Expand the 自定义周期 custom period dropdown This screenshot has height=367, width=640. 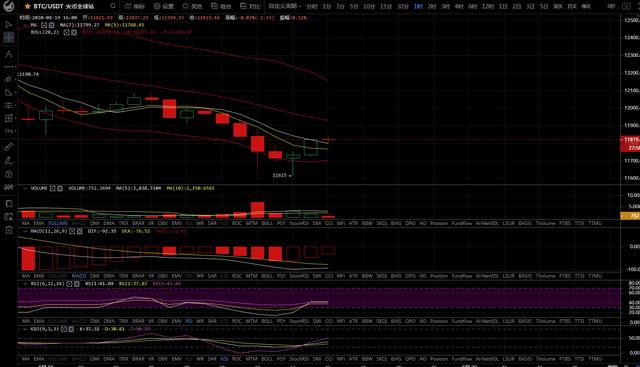(285, 6)
